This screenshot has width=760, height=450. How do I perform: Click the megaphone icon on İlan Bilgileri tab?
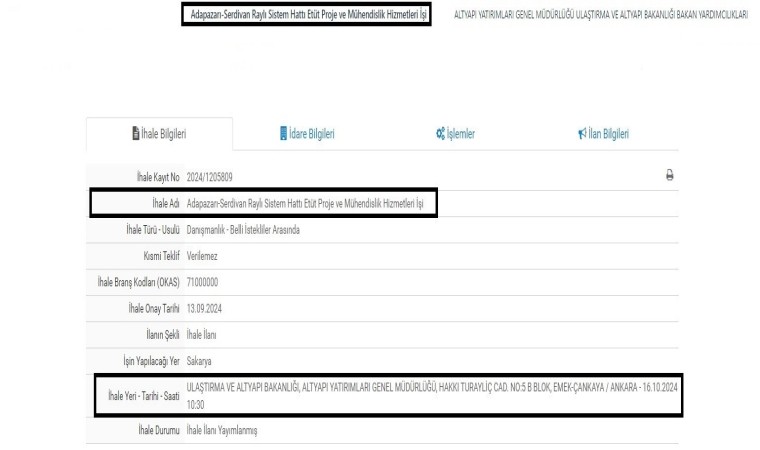tap(582, 134)
